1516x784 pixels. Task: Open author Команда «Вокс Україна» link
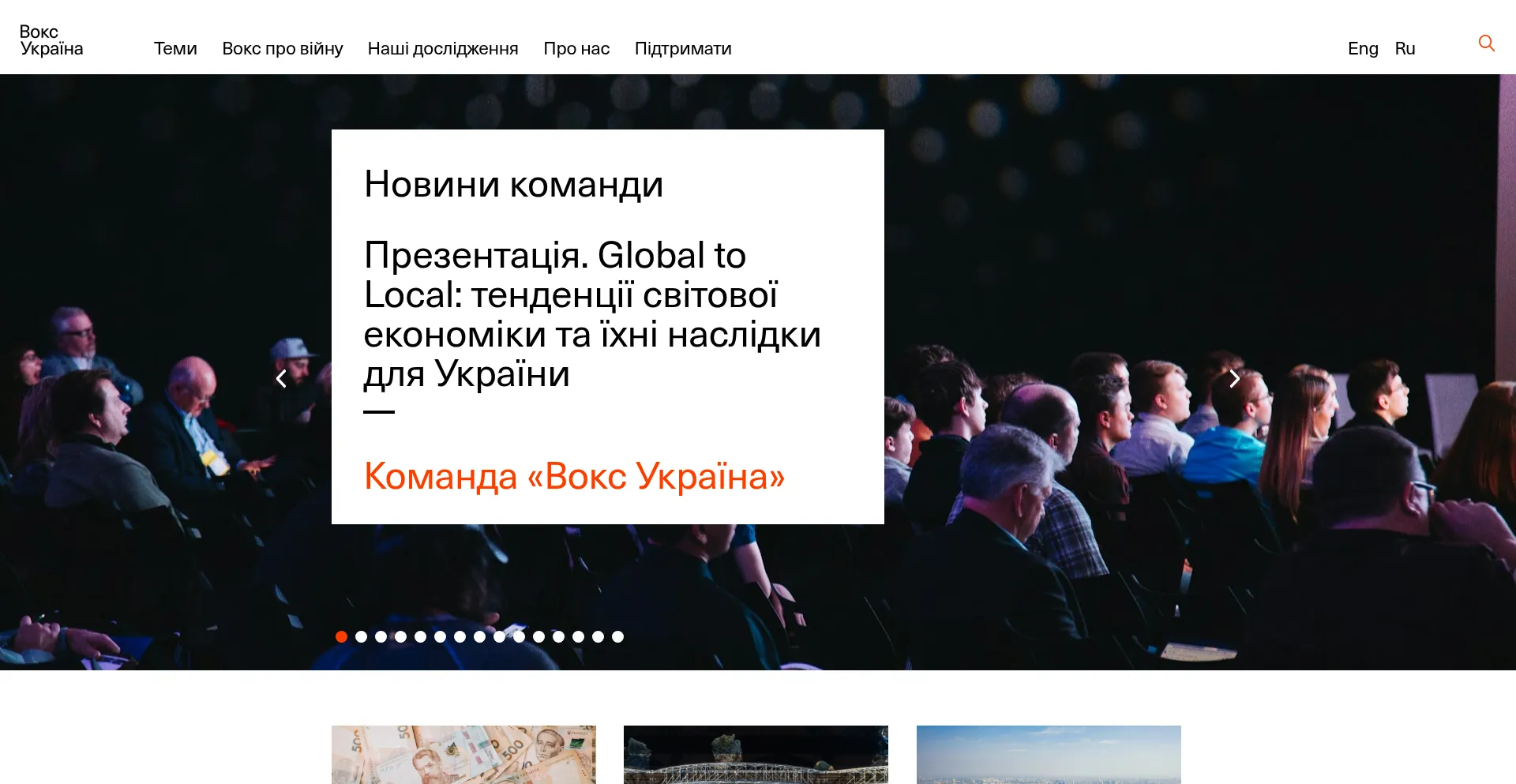point(574,476)
